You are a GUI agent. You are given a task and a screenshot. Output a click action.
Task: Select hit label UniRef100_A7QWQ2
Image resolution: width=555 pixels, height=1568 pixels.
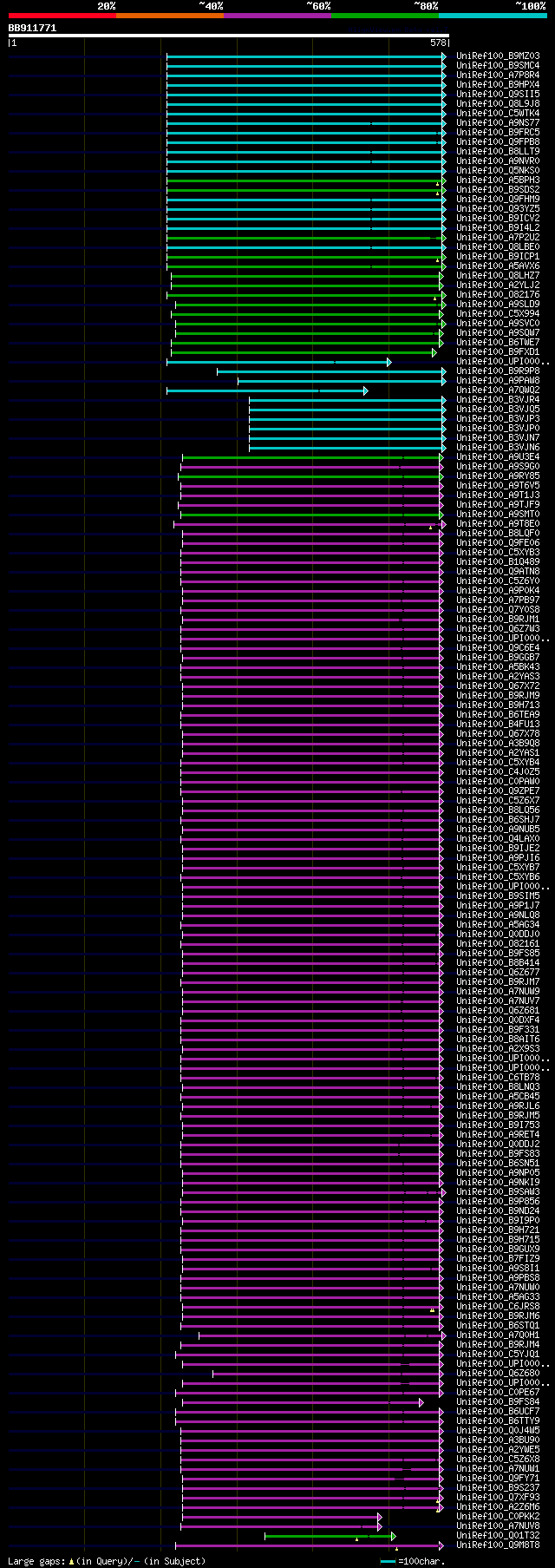[x=498, y=390]
